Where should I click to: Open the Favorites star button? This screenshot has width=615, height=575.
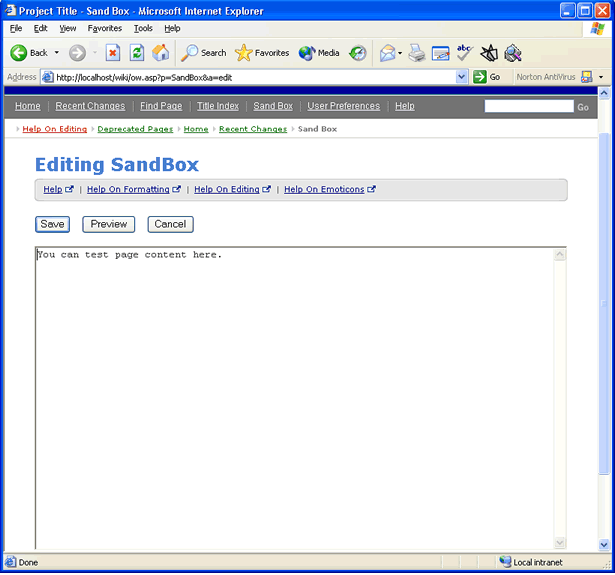(262, 53)
